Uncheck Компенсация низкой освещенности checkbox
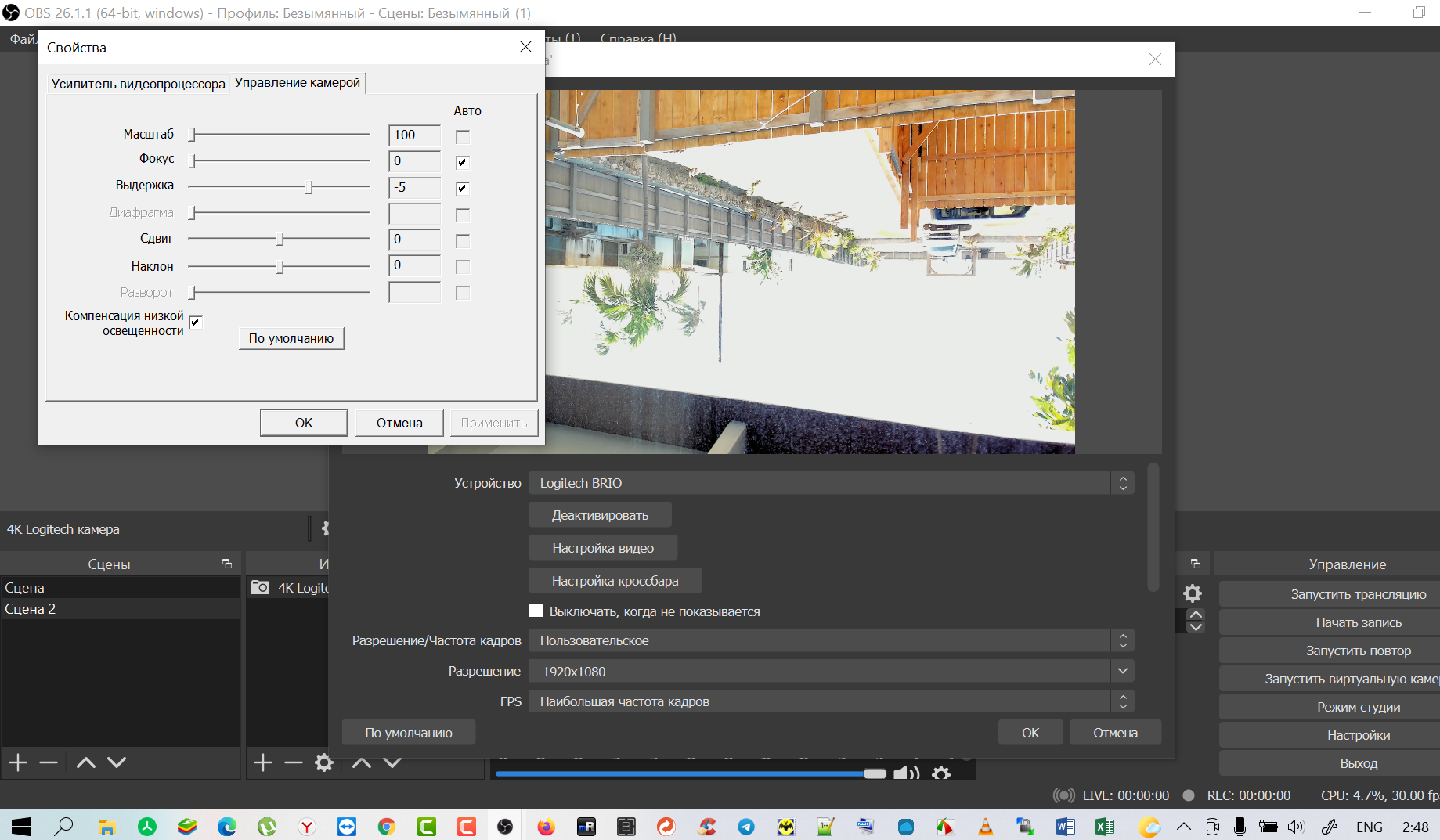1440x840 pixels. pos(196,322)
